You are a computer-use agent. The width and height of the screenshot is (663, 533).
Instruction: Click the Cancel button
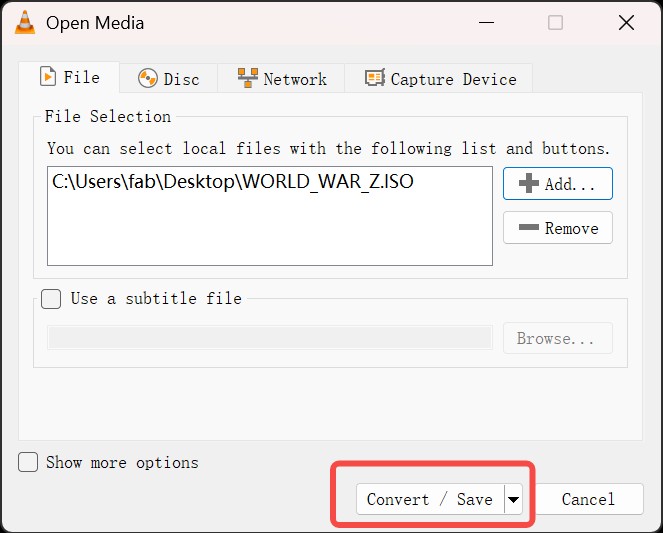[588, 499]
